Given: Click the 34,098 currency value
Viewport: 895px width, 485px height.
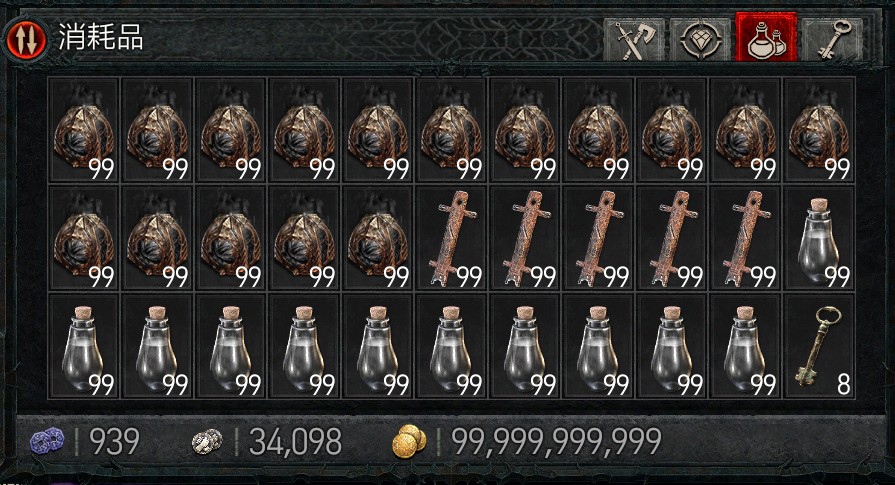Looking at the screenshot, I should (x=295, y=441).
